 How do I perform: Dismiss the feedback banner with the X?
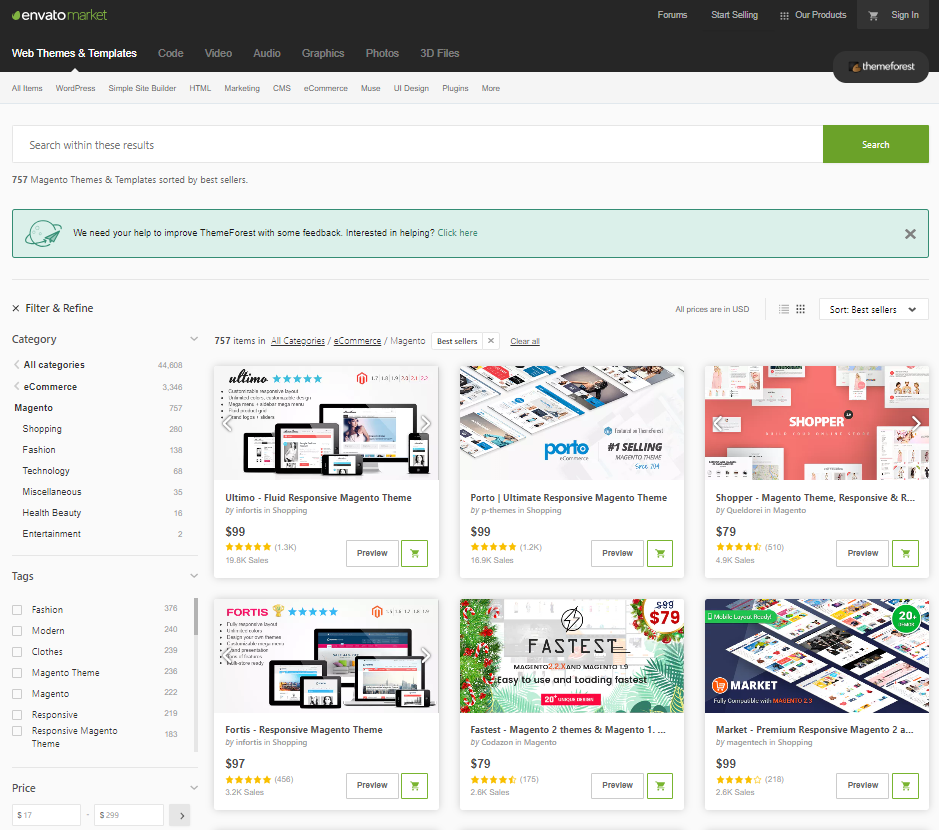point(910,233)
